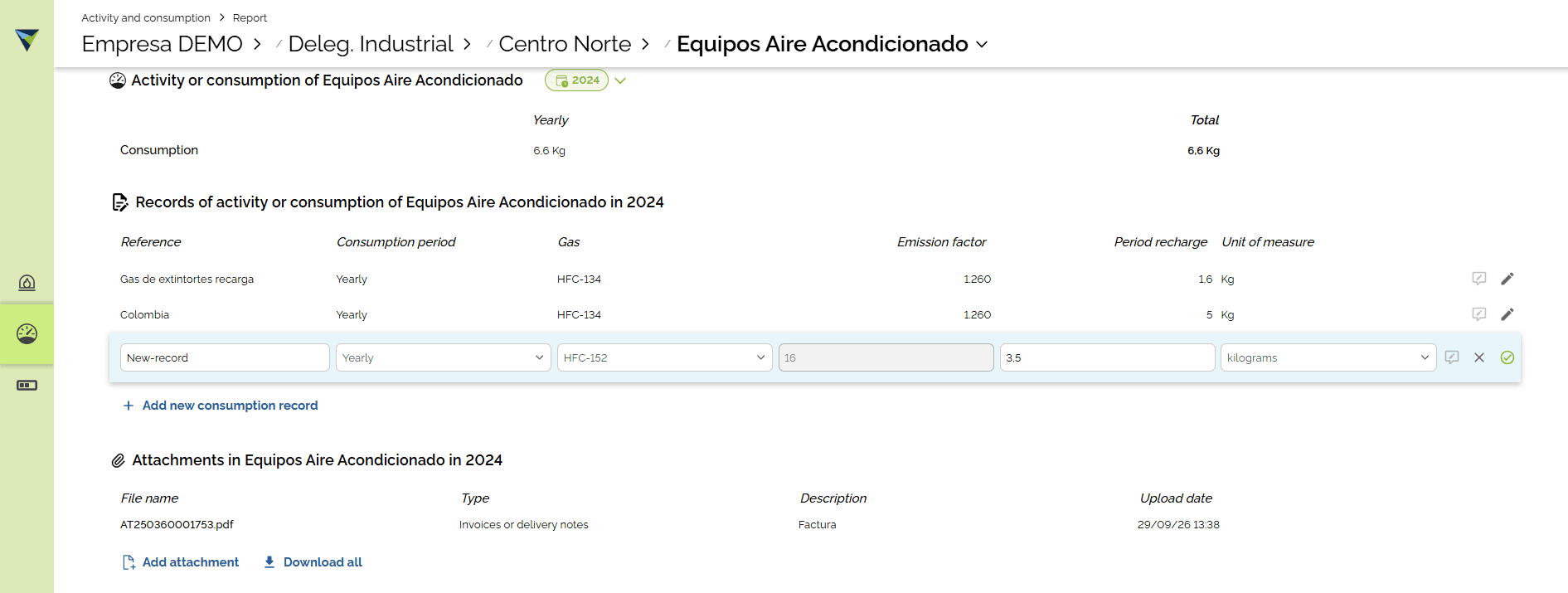Go to Deleg. Industrial breadcrumb

371,44
